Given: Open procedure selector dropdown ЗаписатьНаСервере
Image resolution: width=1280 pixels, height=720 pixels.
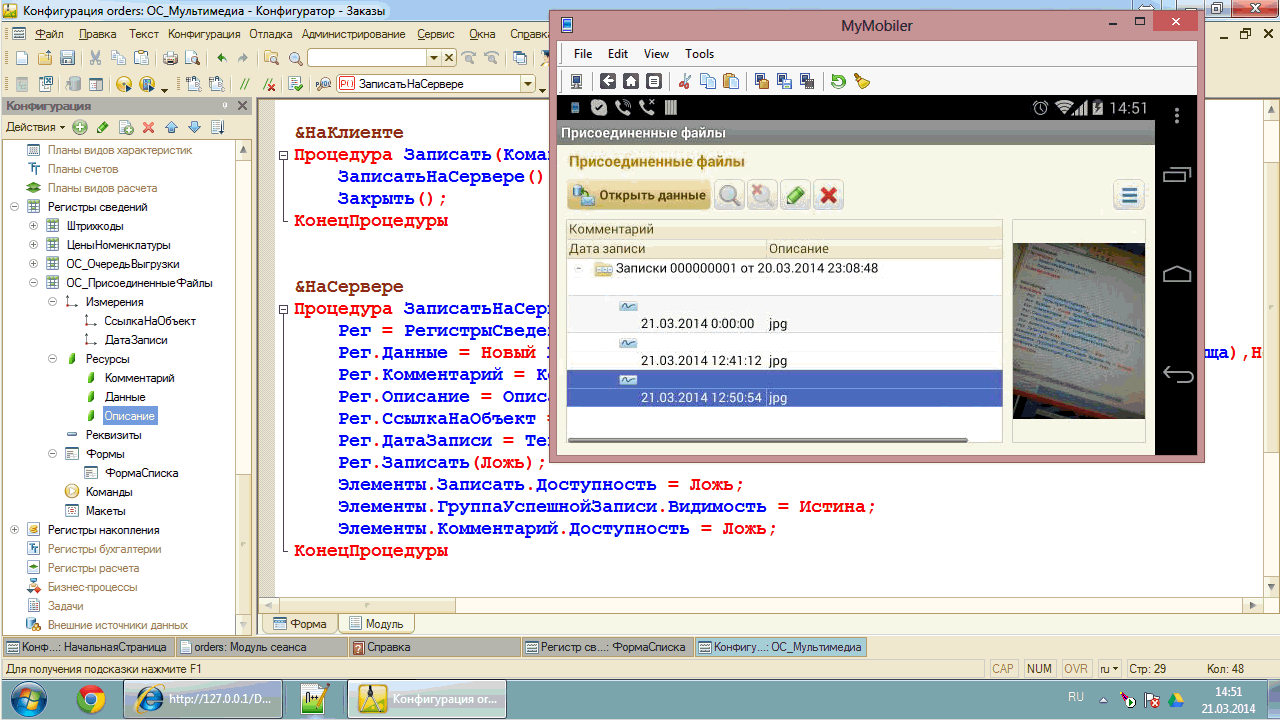Looking at the screenshot, I should point(527,84).
